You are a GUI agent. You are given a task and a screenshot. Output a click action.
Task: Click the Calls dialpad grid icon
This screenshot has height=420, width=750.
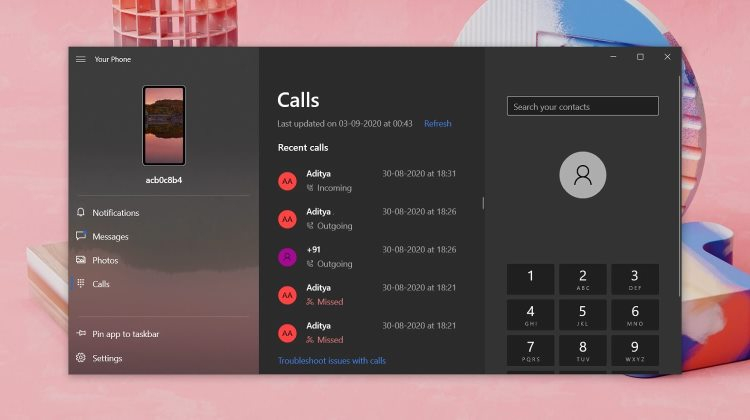[x=81, y=283]
